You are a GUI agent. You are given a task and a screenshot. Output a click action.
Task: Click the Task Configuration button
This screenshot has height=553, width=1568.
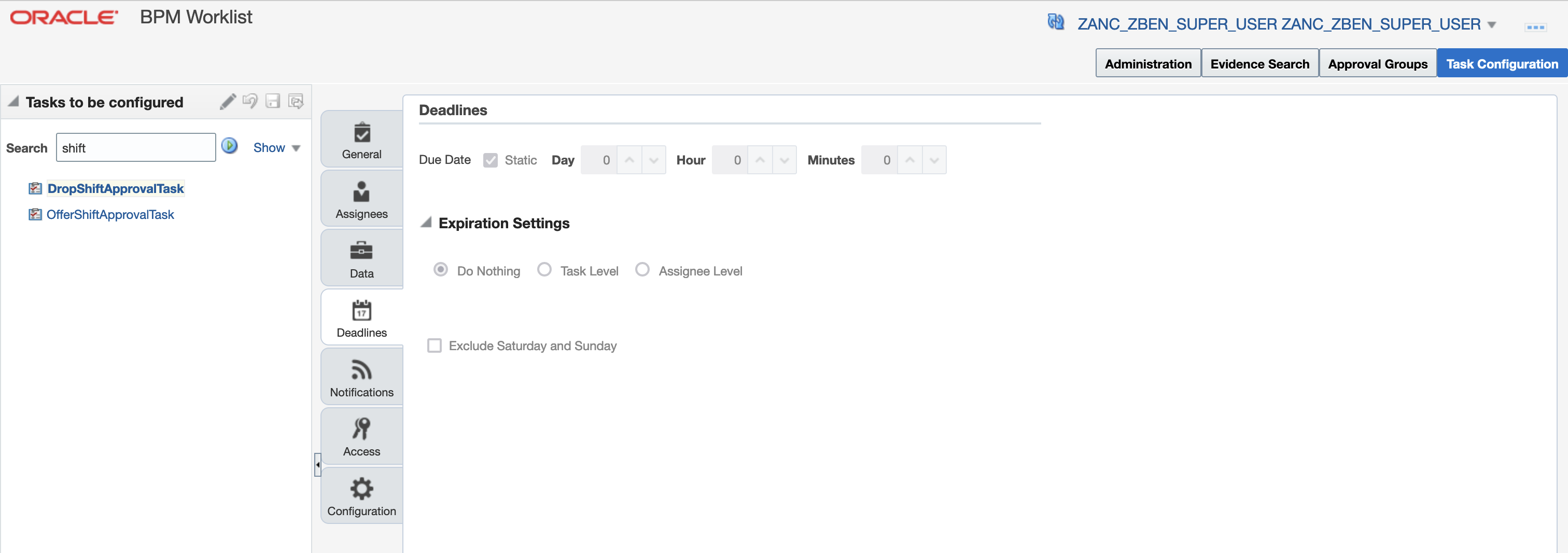click(1502, 63)
